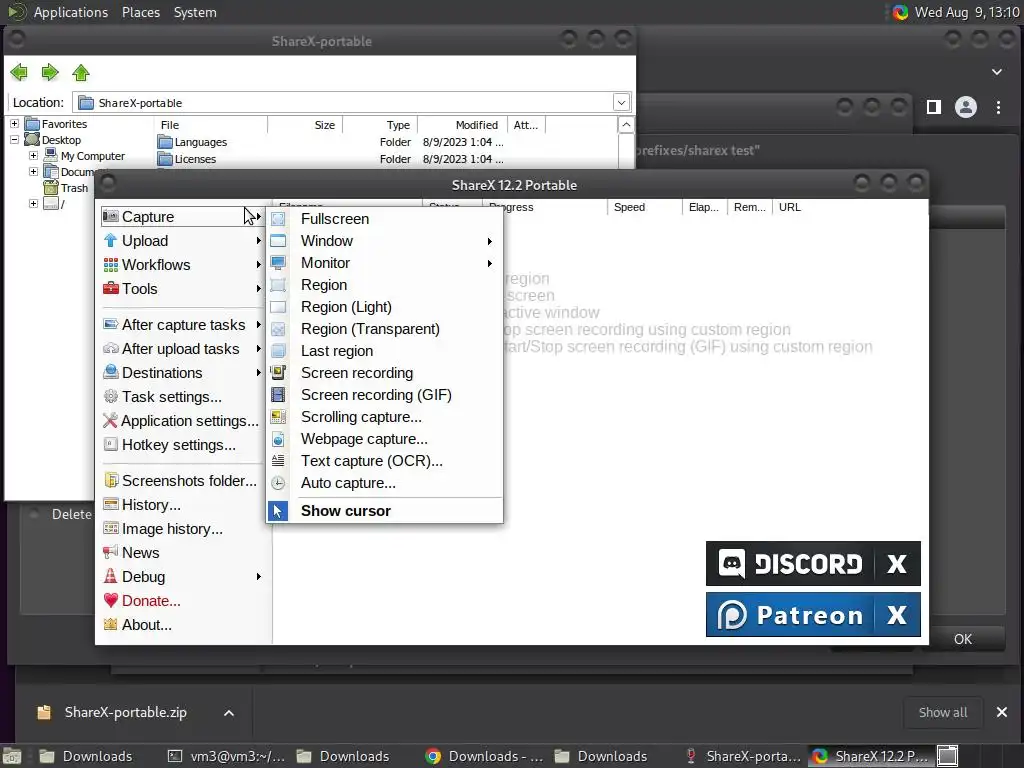The width and height of the screenshot is (1024, 768).
Task: Close the browser downloads bar
Action: (1002, 712)
